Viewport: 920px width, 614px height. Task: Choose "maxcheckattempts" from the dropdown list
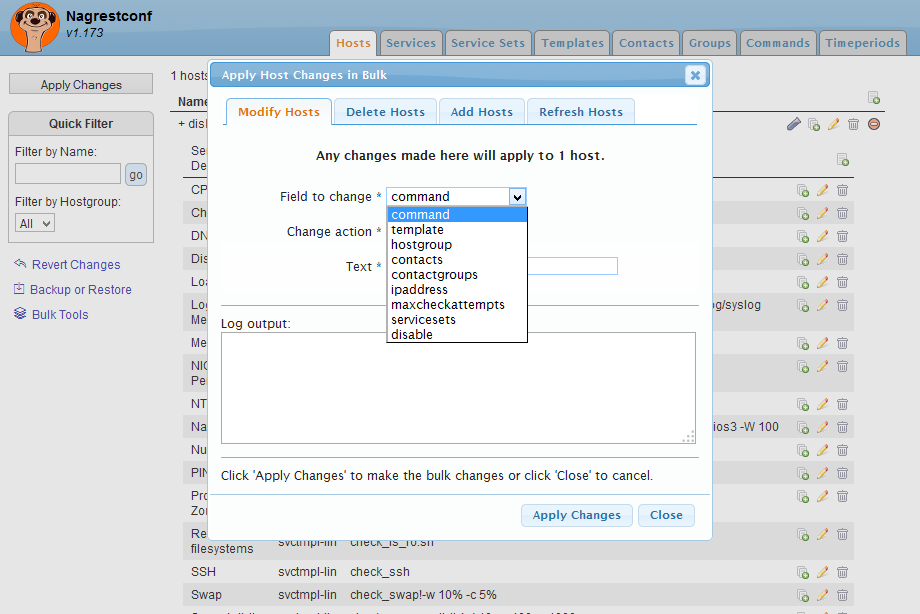coord(456,305)
